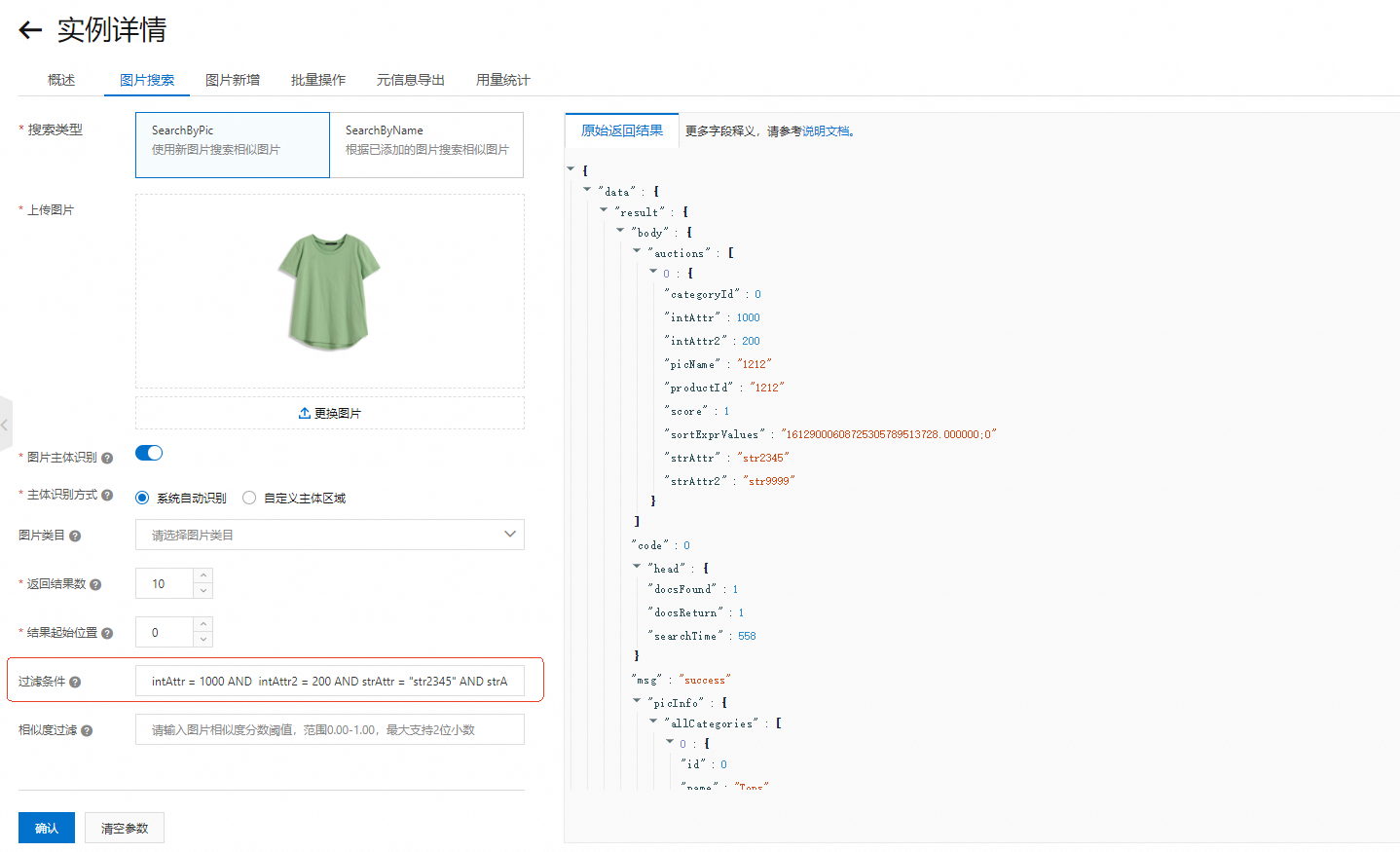
Task: Collapse auctions item 0 node
Action: [653, 272]
